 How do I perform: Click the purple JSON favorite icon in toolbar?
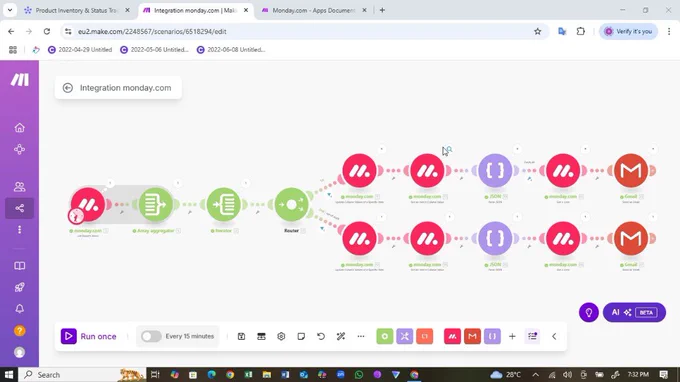pos(492,336)
